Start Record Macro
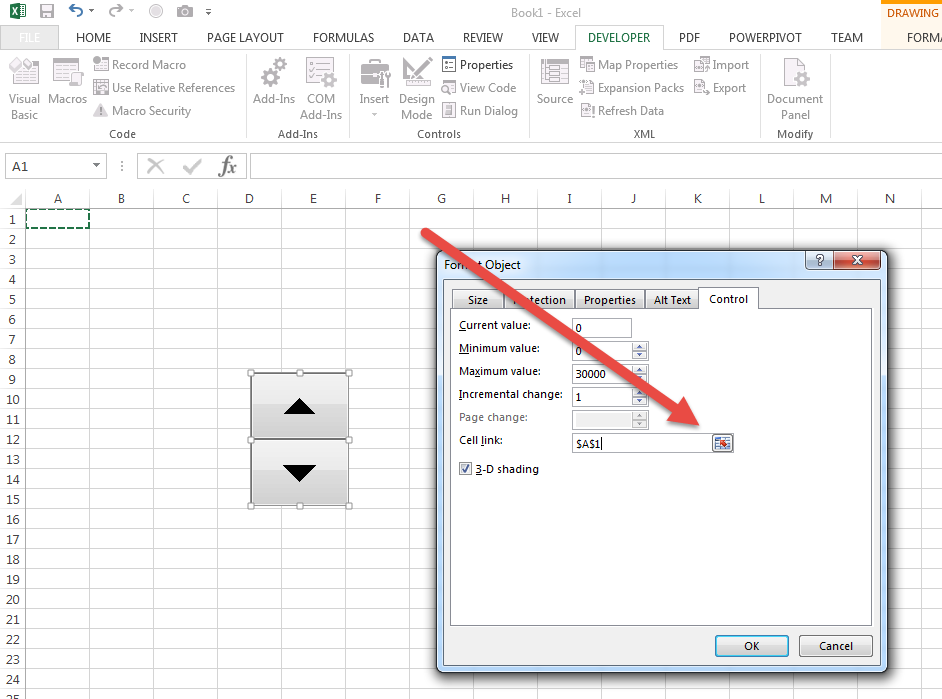This screenshot has height=699, width=942. [x=139, y=65]
